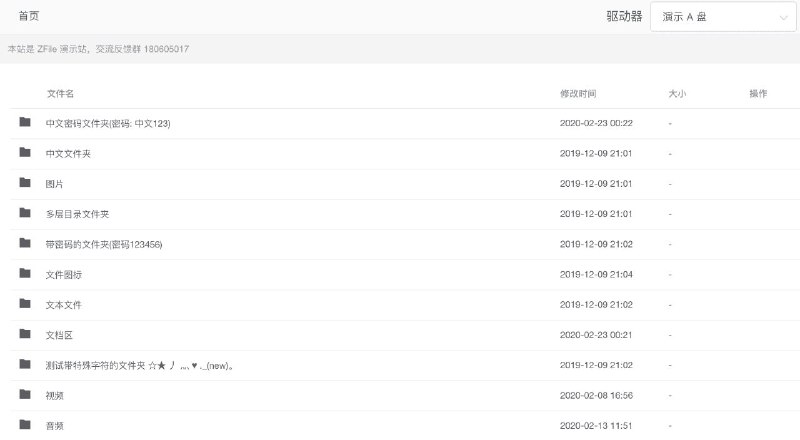Open the 图片 folder name
This screenshot has width=800, height=440.
[54, 184]
